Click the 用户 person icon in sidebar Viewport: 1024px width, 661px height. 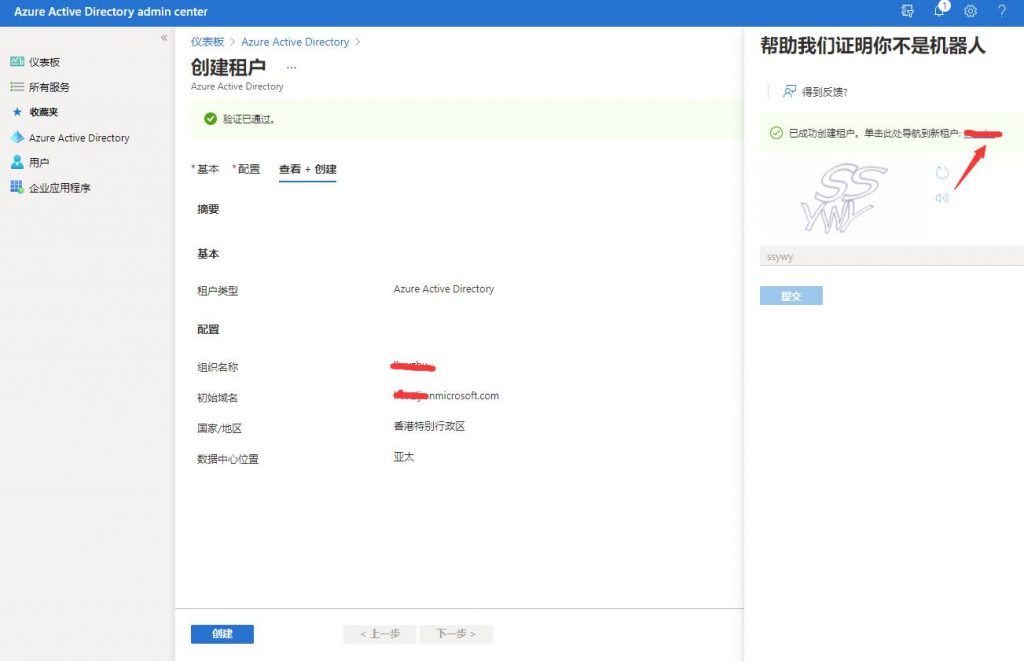pos(17,162)
